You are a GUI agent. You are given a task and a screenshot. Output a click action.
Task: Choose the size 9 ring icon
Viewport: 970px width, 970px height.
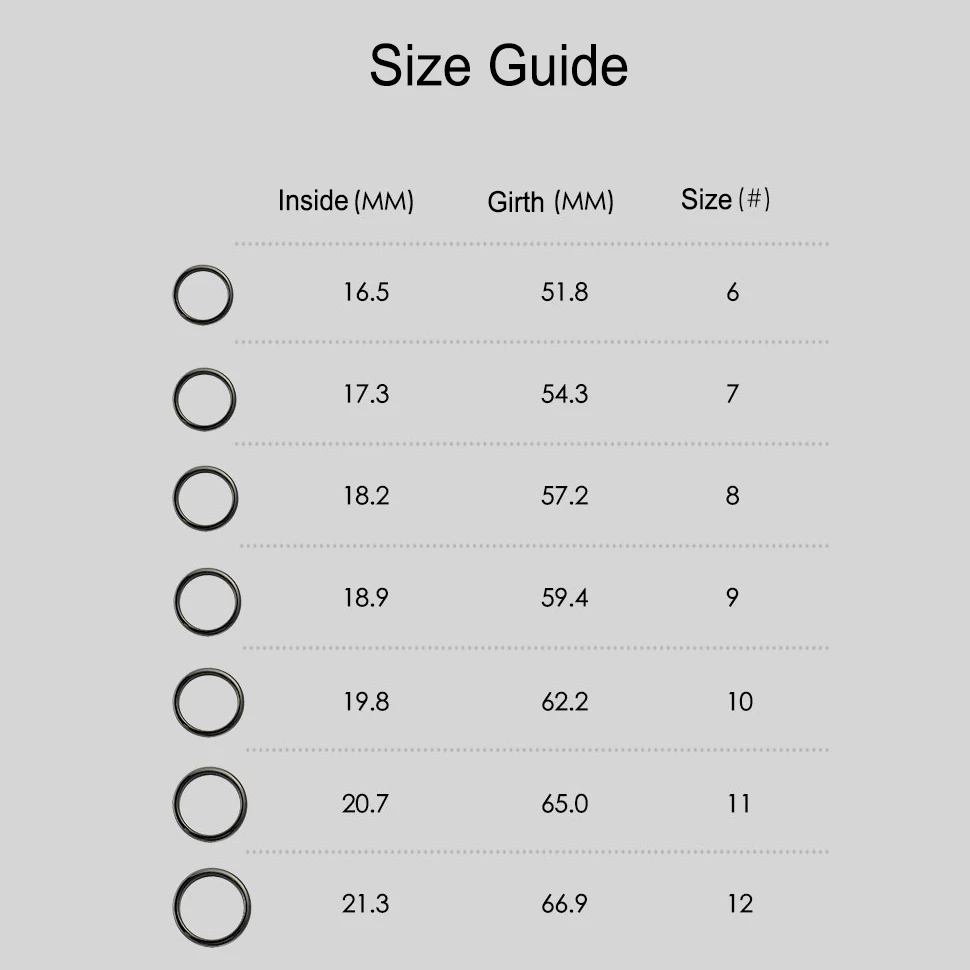[207, 602]
